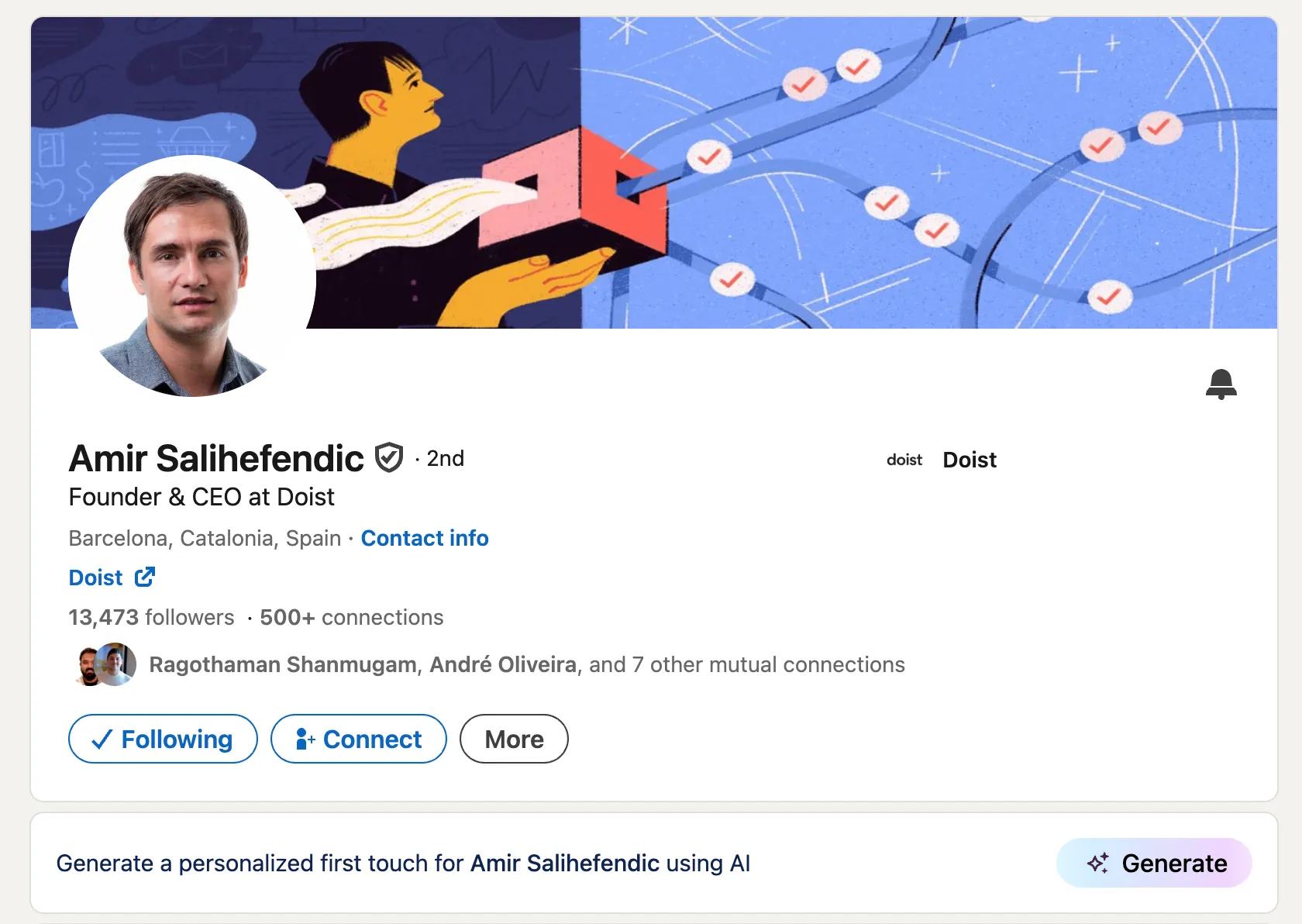Click the notification bell icon
This screenshot has height=924, width=1302.
coord(1221,384)
